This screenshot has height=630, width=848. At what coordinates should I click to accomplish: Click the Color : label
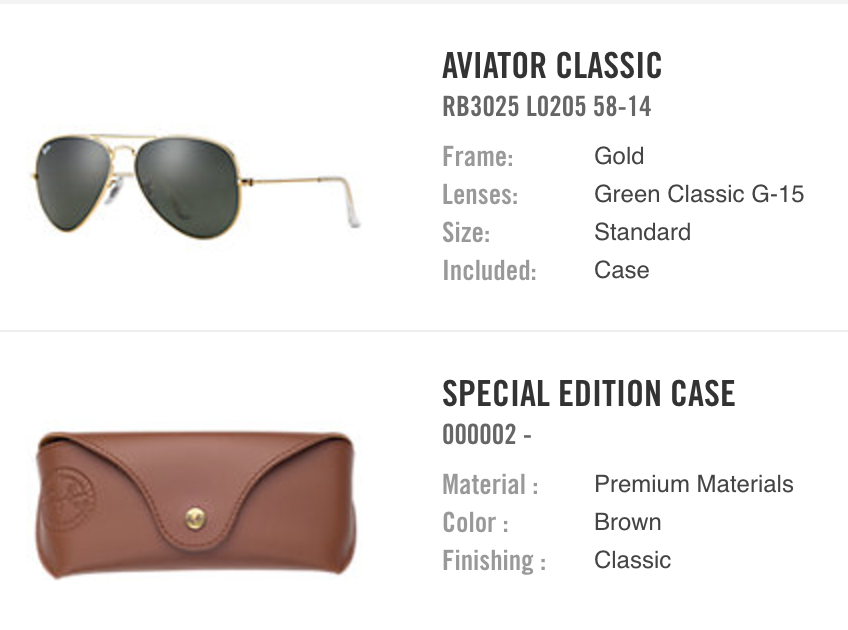[475, 523]
